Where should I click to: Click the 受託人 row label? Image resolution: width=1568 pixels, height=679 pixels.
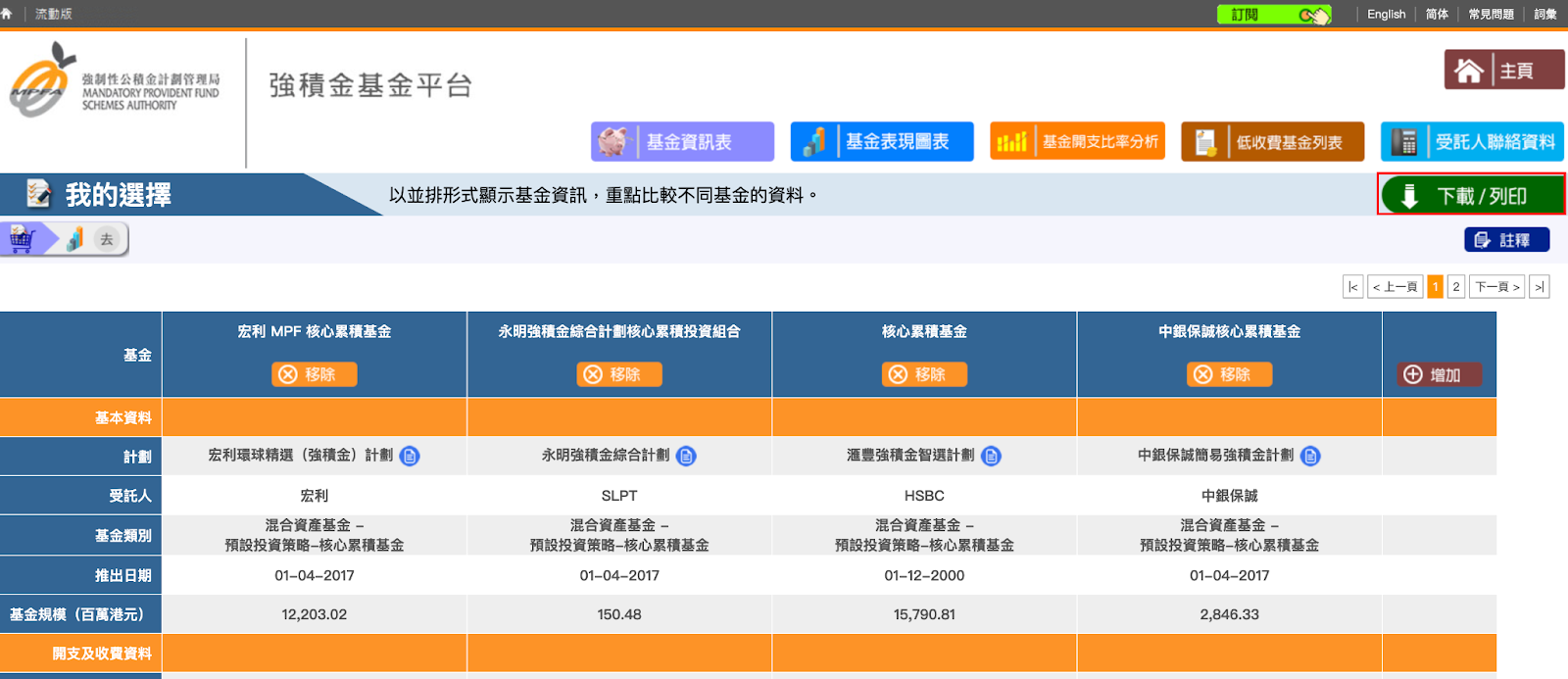pos(130,496)
